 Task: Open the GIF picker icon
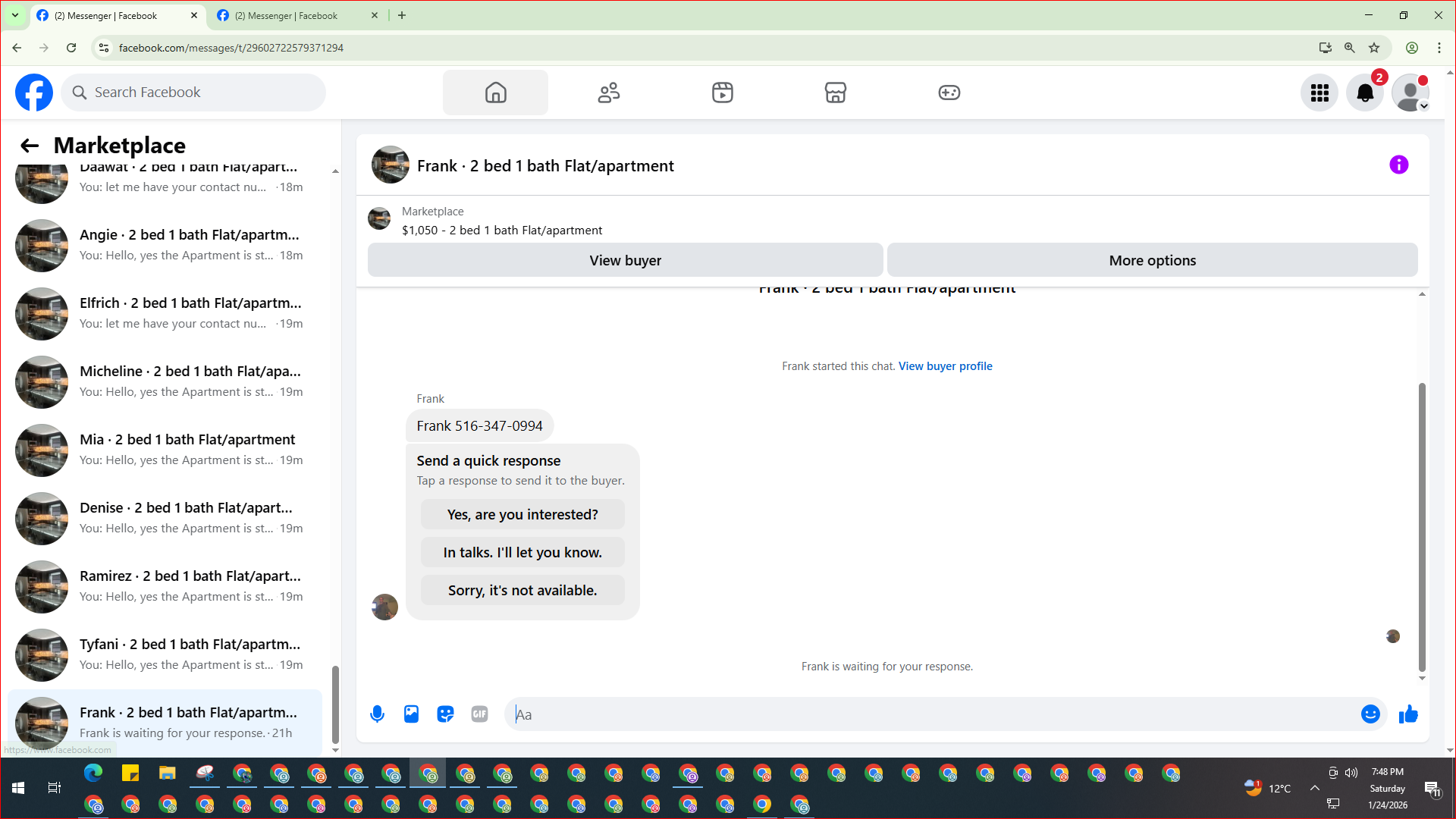[x=479, y=714]
